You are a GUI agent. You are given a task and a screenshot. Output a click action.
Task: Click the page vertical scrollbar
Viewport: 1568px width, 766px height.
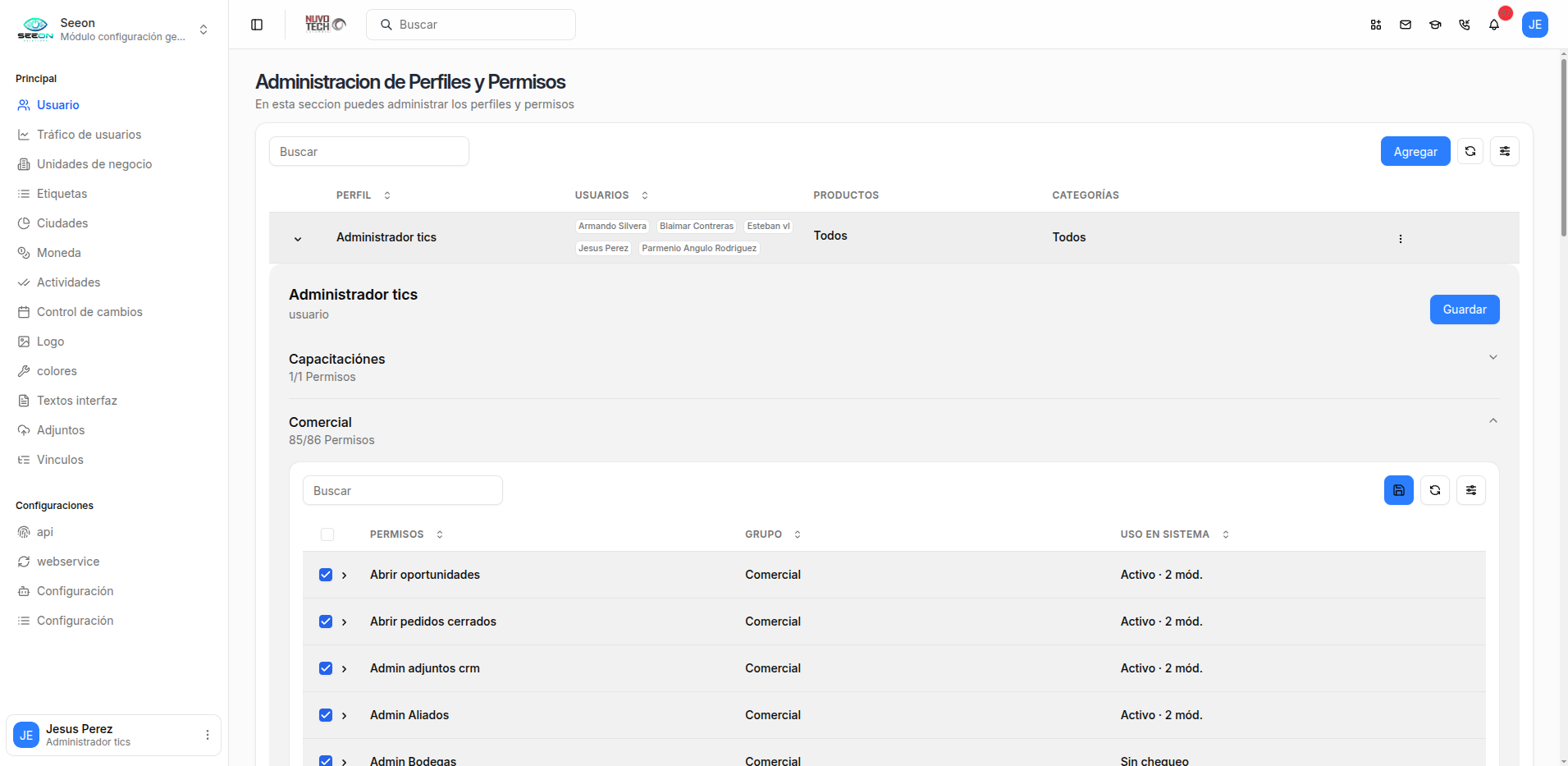click(x=1563, y=148)
